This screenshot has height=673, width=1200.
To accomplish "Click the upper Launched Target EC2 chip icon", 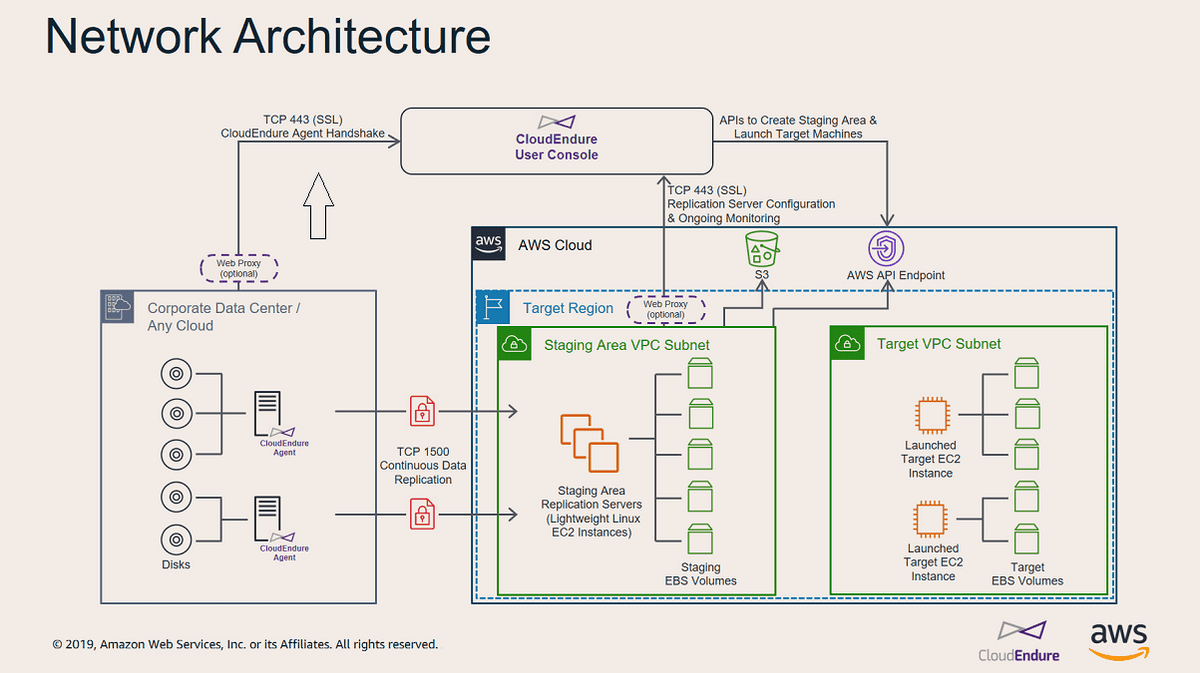I will point(931,415).
